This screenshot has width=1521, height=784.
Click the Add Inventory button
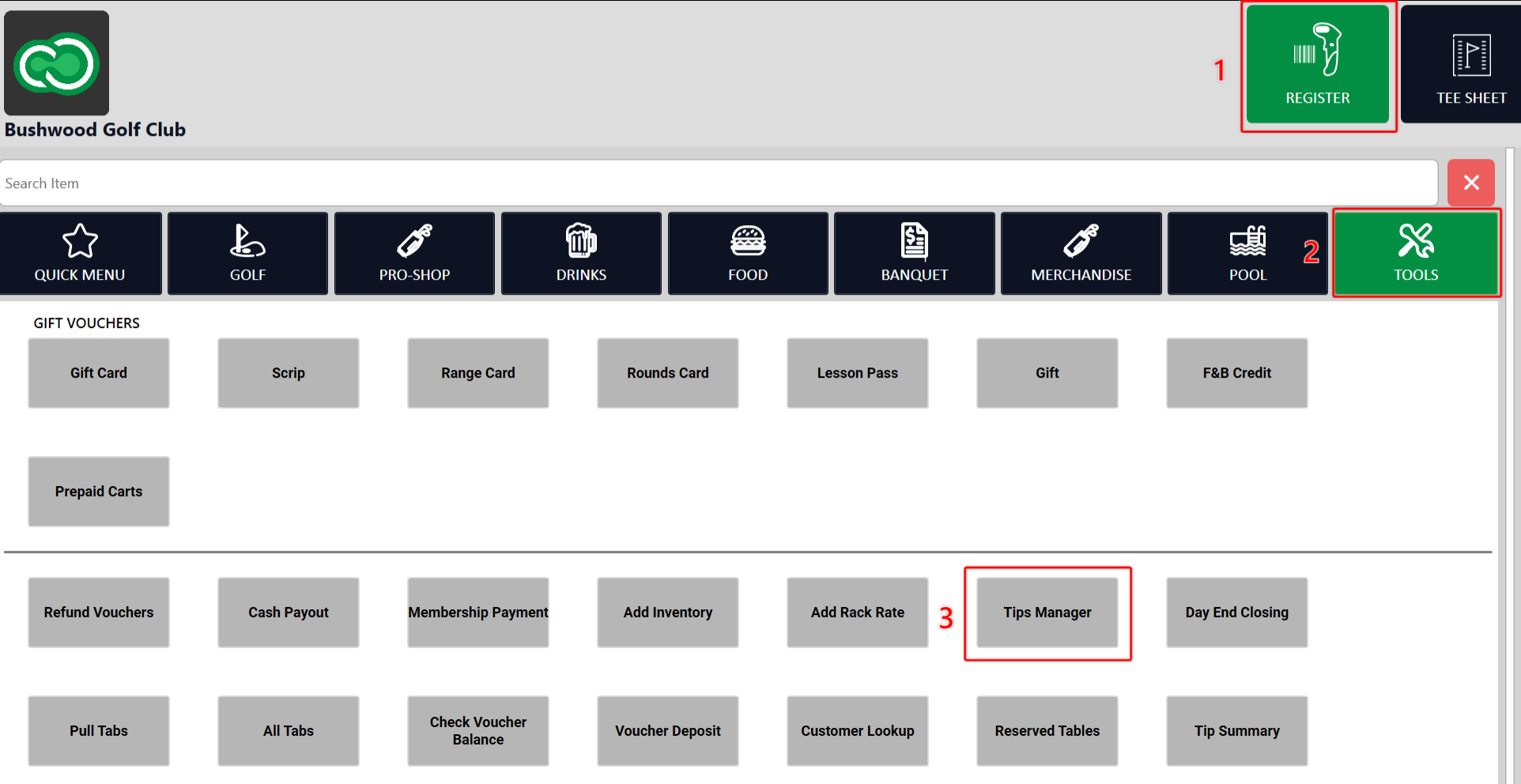coord(668,612)
